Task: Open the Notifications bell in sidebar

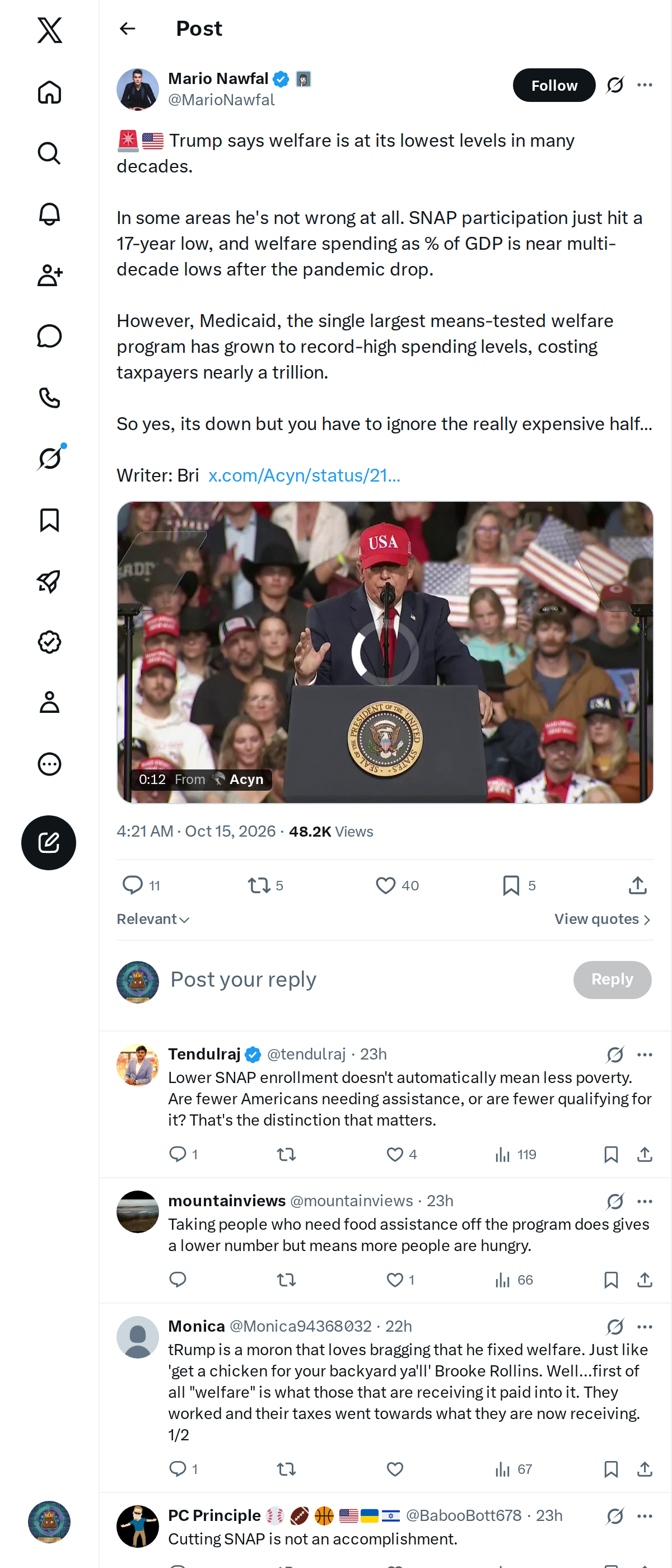Action: point(49,214)
